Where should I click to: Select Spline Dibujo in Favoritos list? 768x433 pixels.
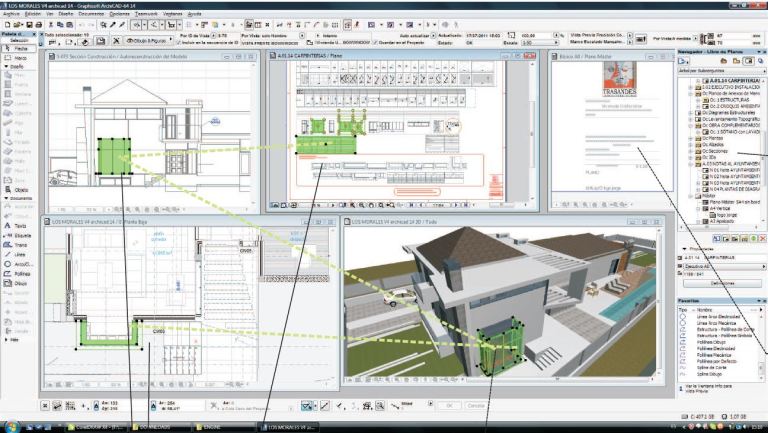click(712, 374)
